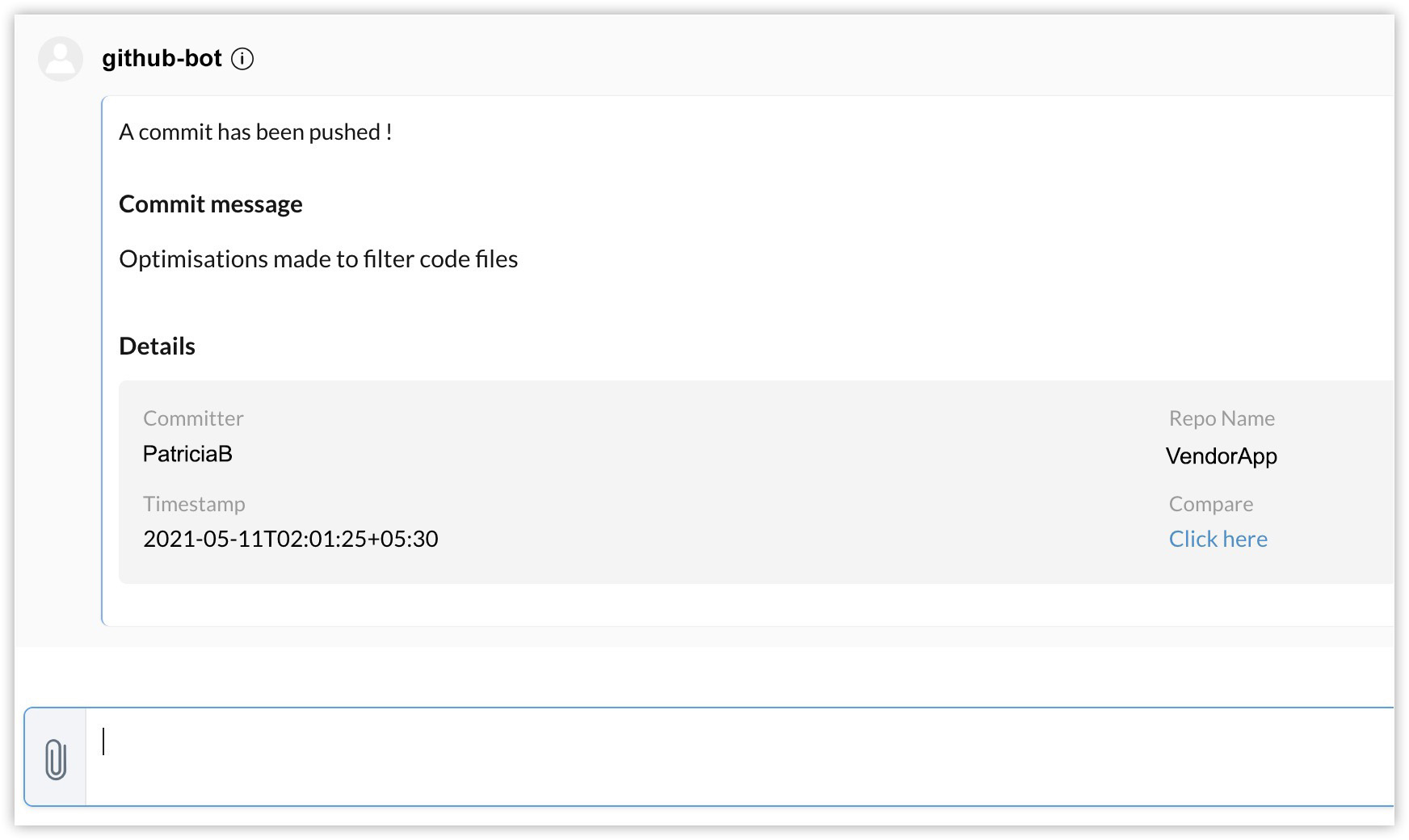Click the word "pushed" in the bot message
The image size is (1409, 840).
(344, 132)
